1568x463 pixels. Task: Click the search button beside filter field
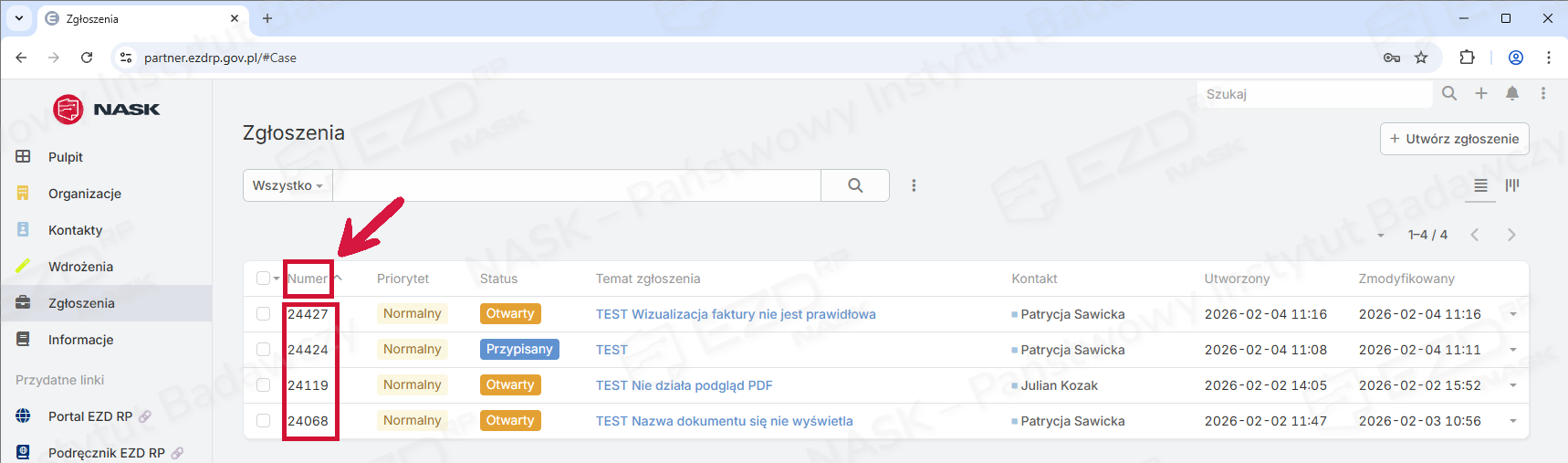(855, 185)
